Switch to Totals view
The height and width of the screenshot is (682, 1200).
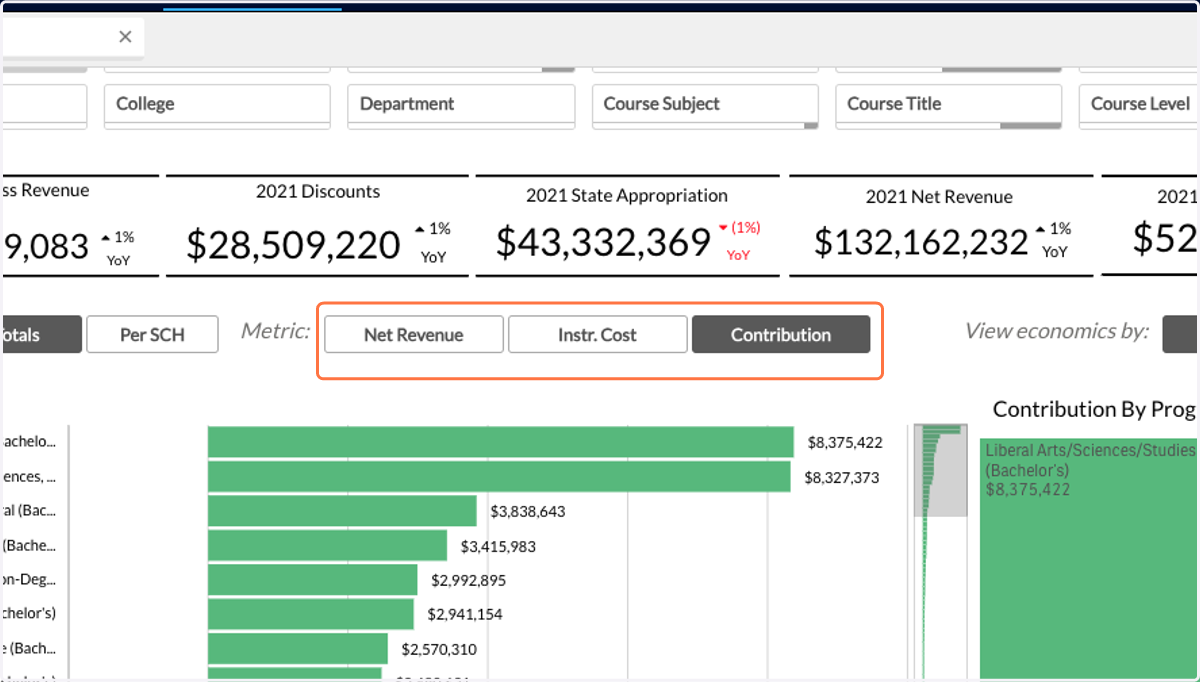40,335
